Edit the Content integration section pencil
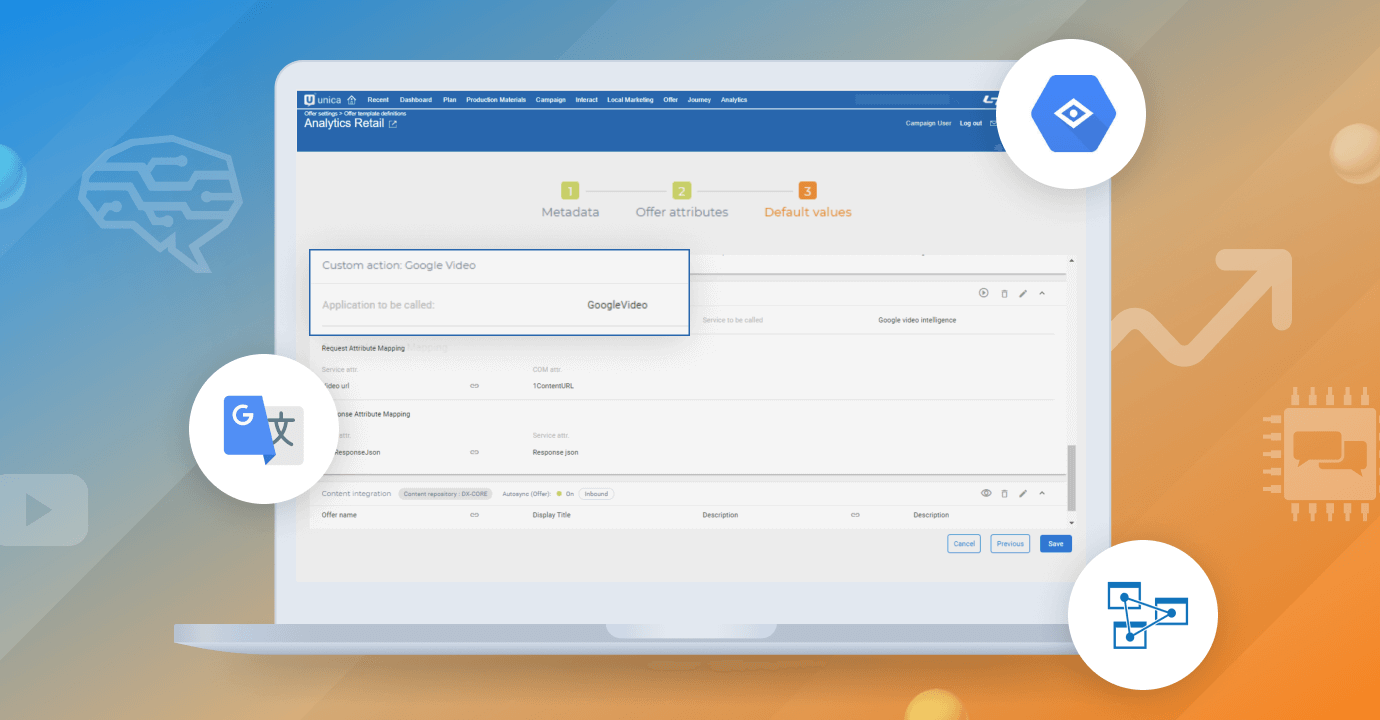This screenshot has width=1380, height=720. click(1023, 493)
